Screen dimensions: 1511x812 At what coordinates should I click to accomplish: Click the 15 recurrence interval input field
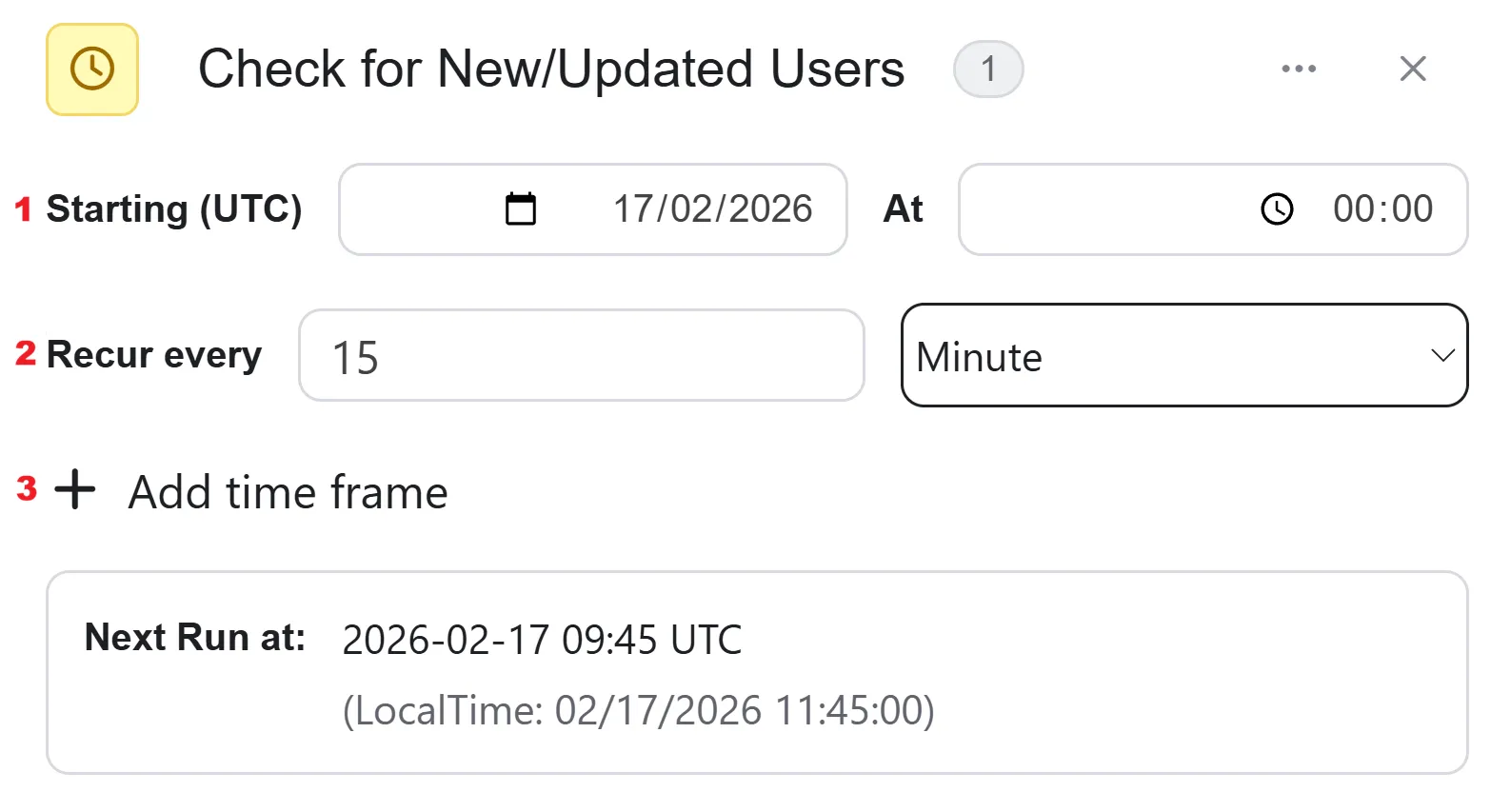(582, 355)
